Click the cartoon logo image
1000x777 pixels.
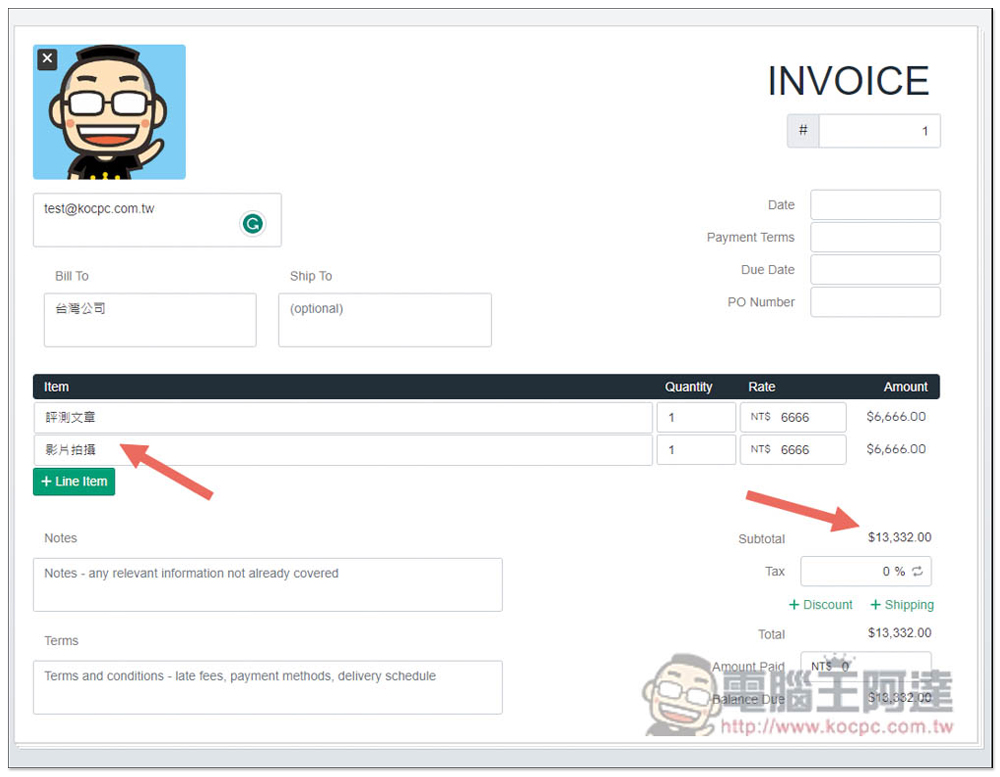click(109, 112)
